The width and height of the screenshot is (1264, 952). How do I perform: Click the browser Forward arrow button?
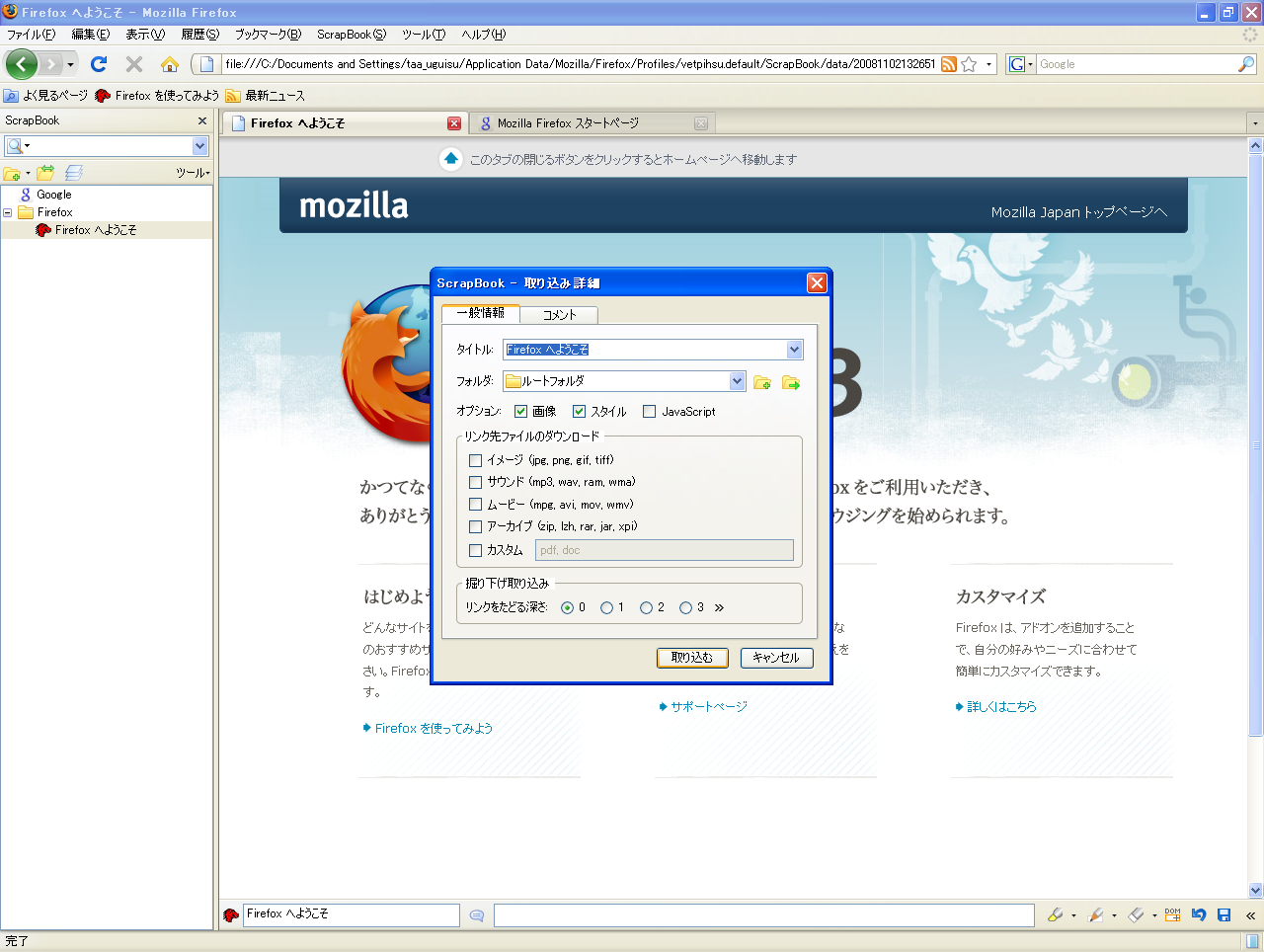coord(50,64)
